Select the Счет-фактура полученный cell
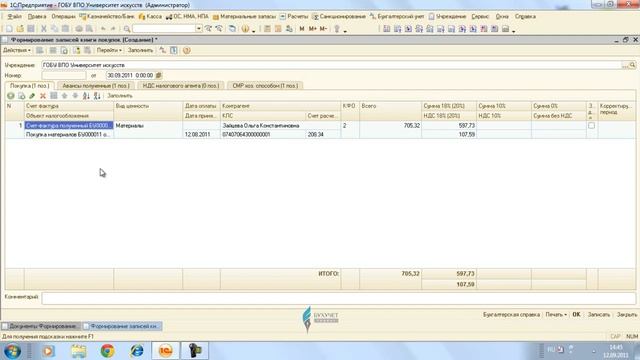 click(69, 126)
